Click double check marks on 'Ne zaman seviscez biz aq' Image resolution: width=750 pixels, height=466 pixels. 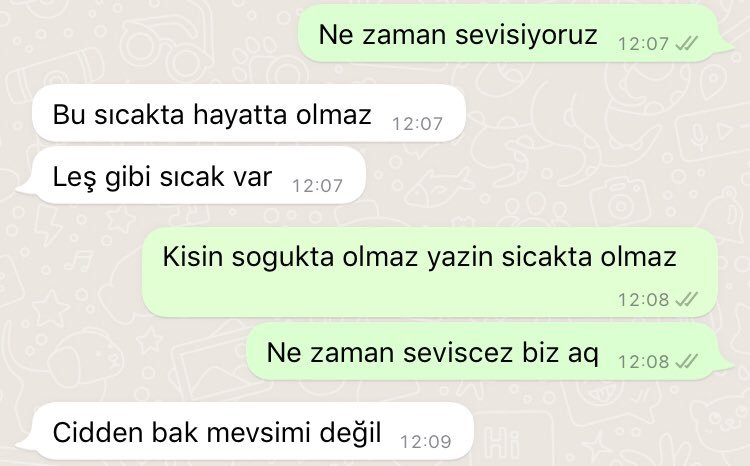coord(686,361)
